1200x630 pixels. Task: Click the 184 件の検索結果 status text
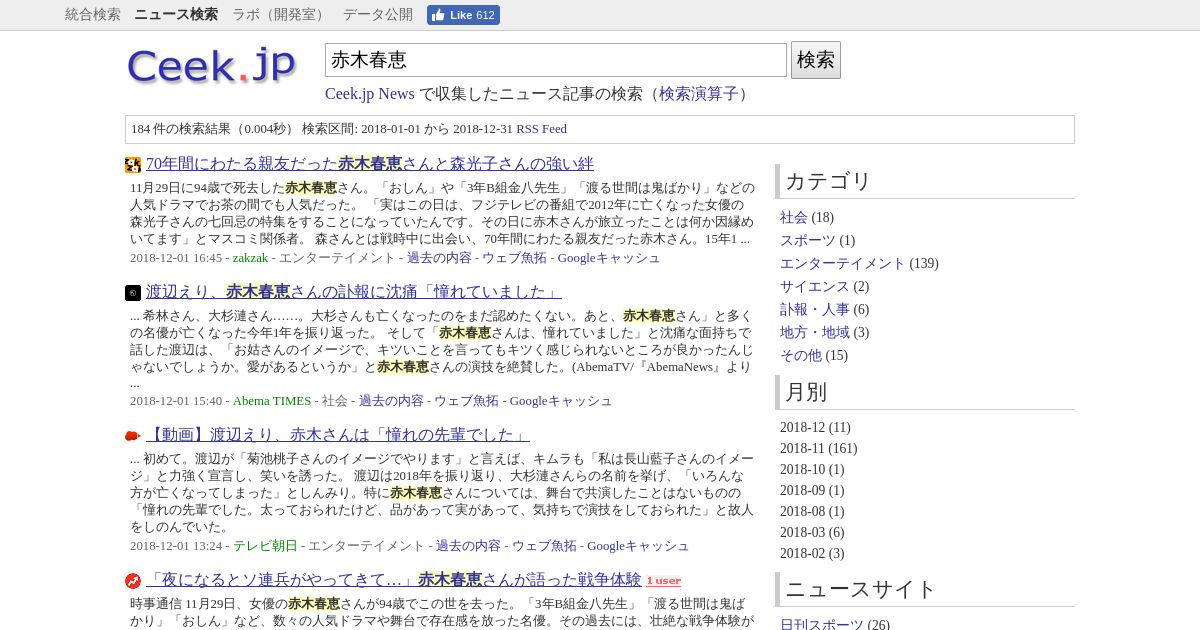coord(182,129)
